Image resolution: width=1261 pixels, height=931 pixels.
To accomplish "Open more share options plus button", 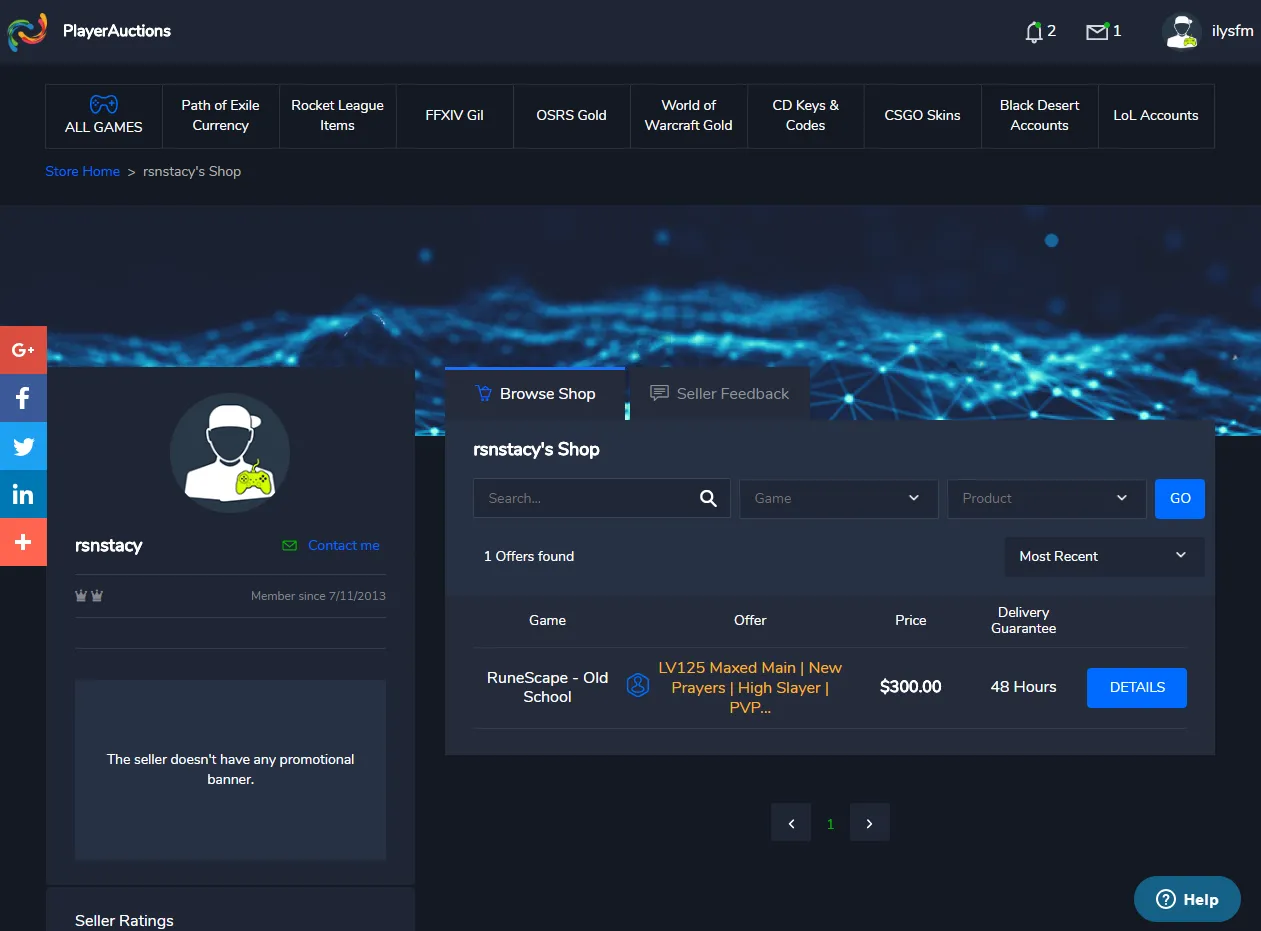I will click(23, 542).
